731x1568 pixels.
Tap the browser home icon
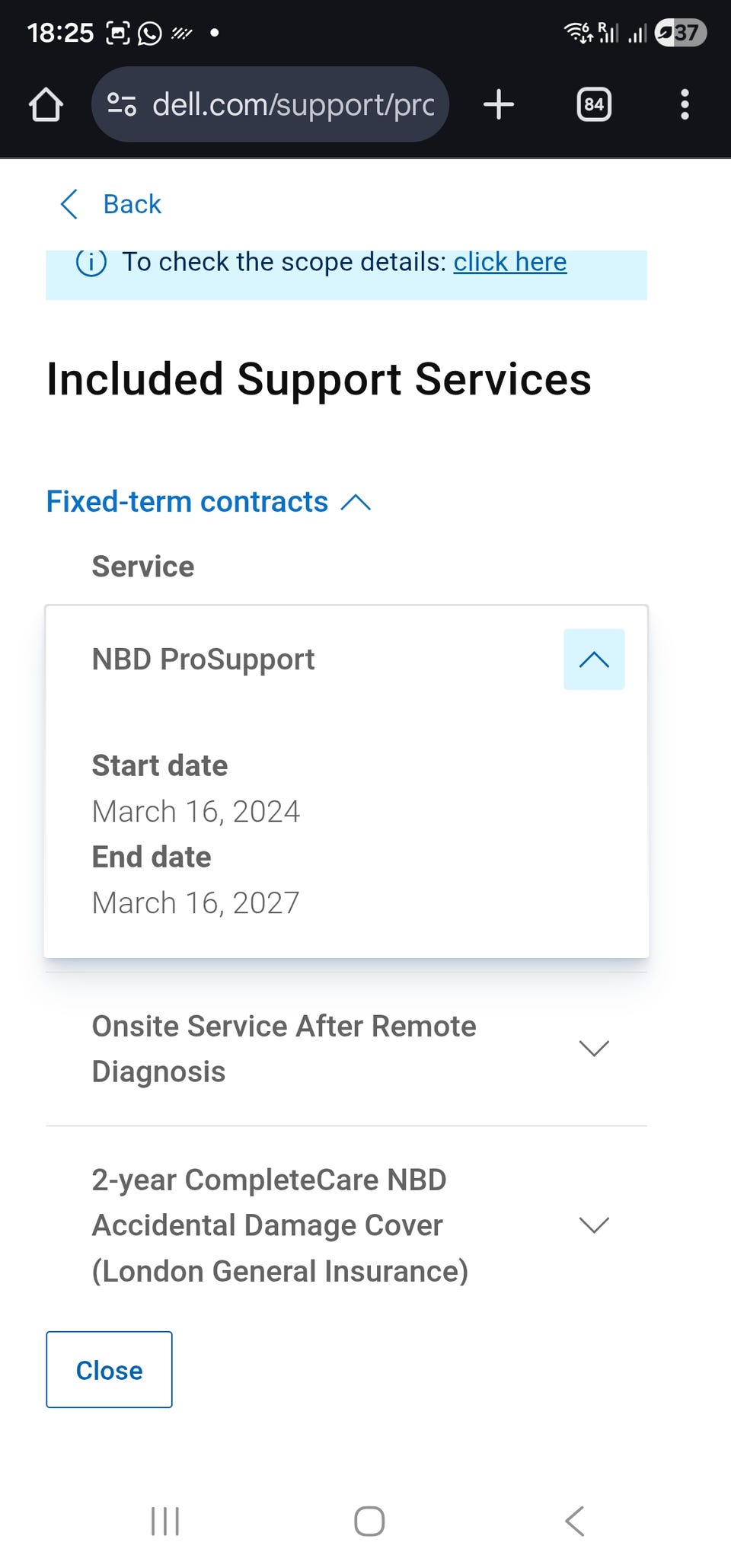point(46,104)
